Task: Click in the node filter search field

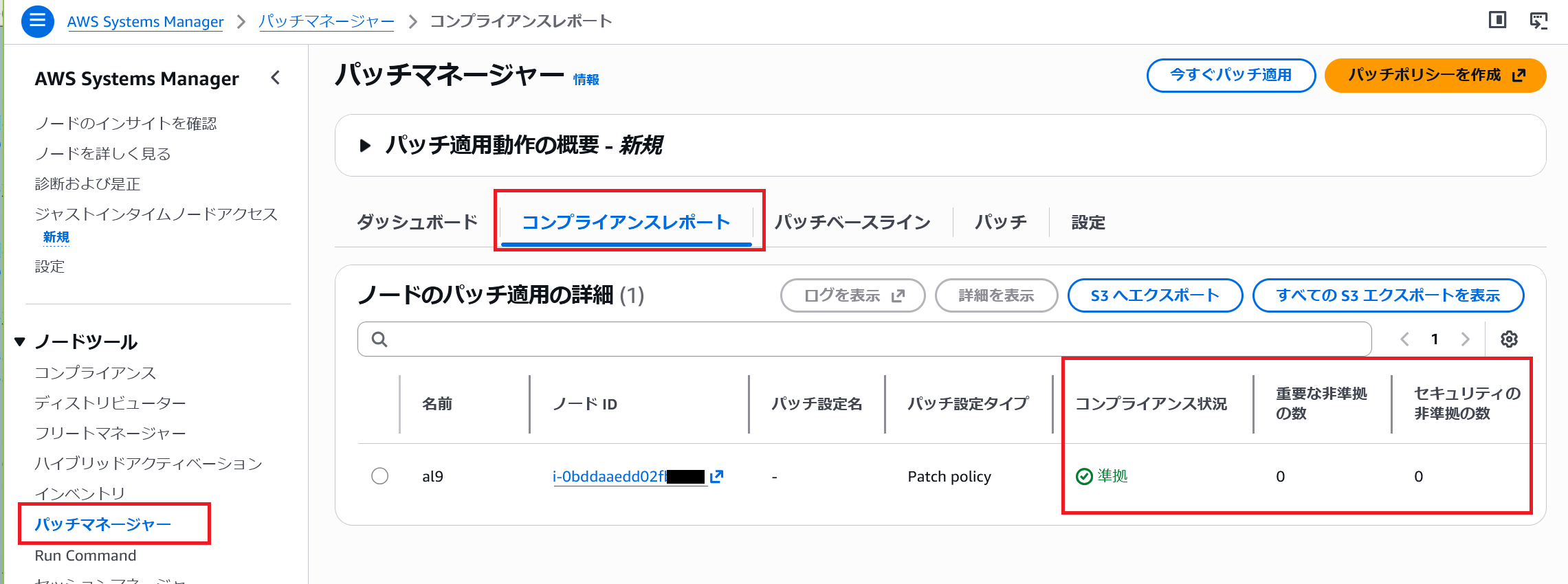Action: (x=873, y=339)
